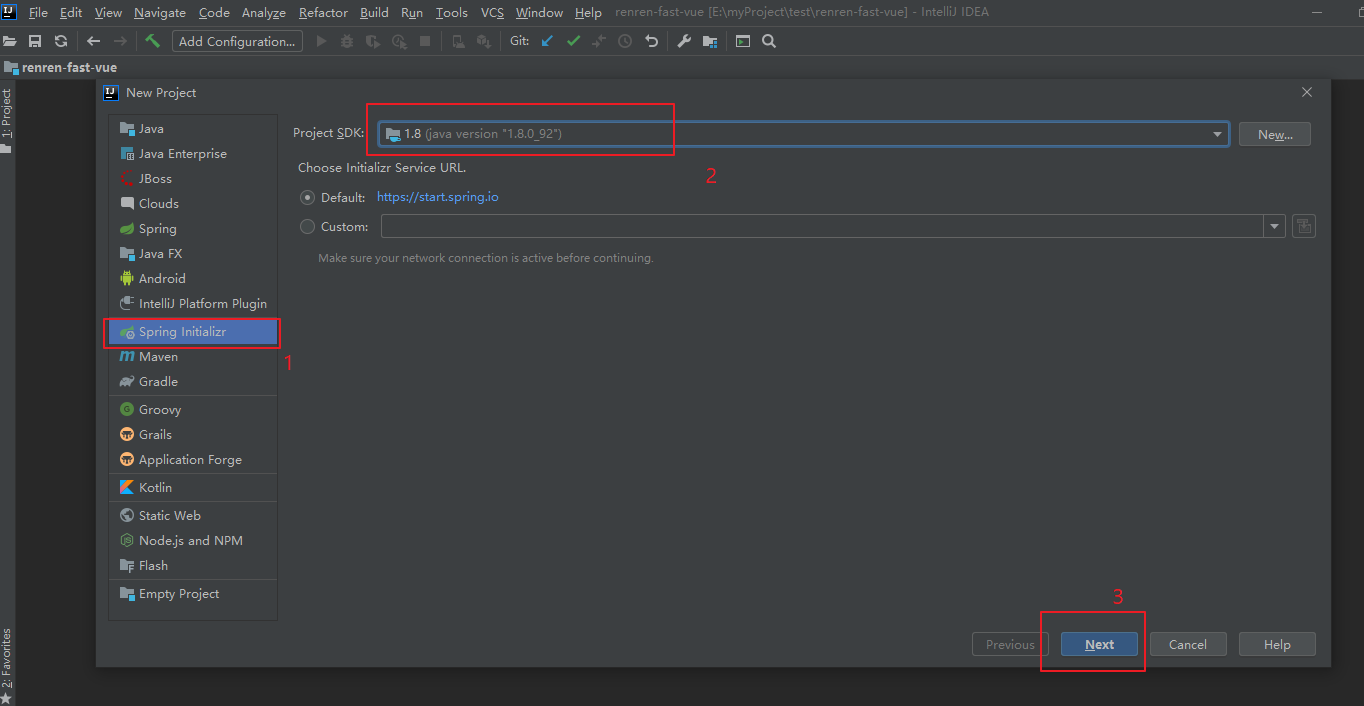The height and width of the screenshot is (706, 1364).
Task: Open the Navigate menu
Action: coord(160,13)
